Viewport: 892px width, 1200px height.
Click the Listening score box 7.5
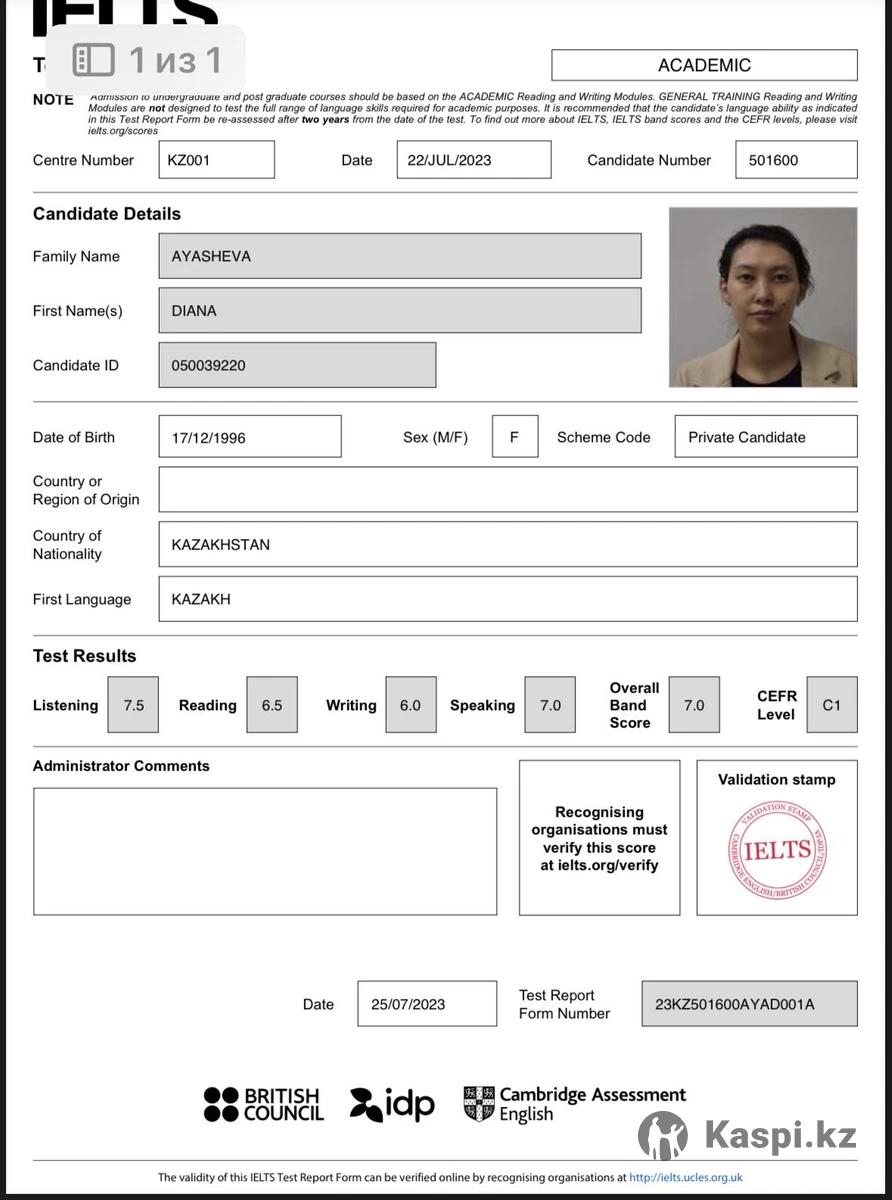(133, 705)
